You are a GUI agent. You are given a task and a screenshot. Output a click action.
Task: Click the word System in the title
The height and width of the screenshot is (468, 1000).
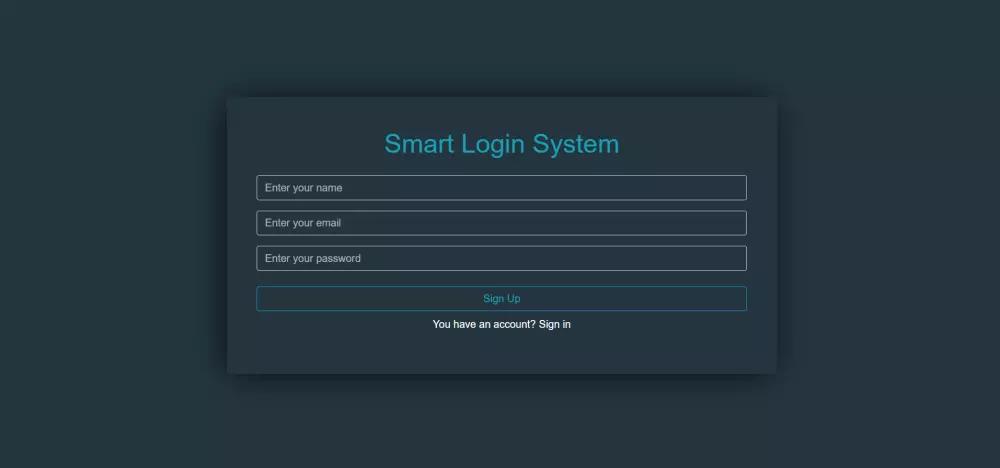[576, 145]
